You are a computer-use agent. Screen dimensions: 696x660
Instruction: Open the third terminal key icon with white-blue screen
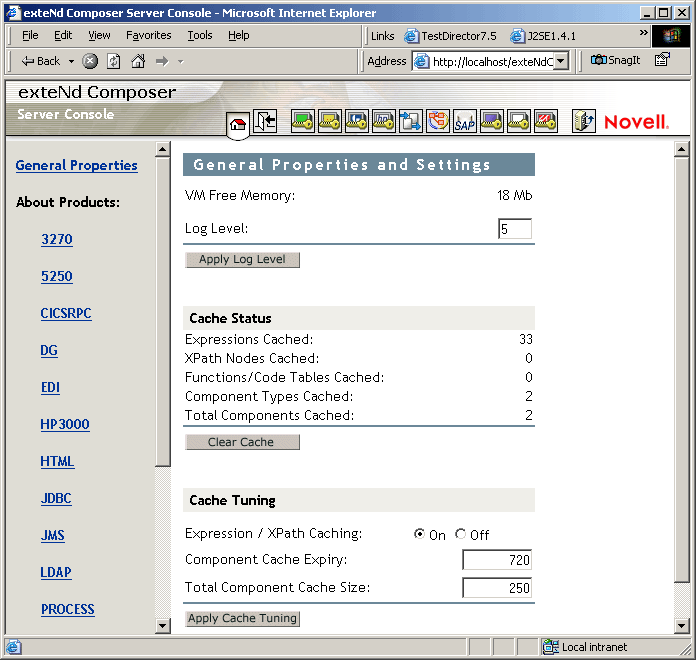coord(356,121)
